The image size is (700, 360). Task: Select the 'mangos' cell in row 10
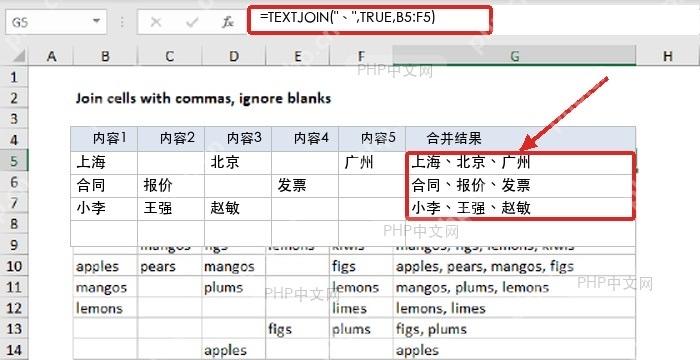[x=234, y=267]
